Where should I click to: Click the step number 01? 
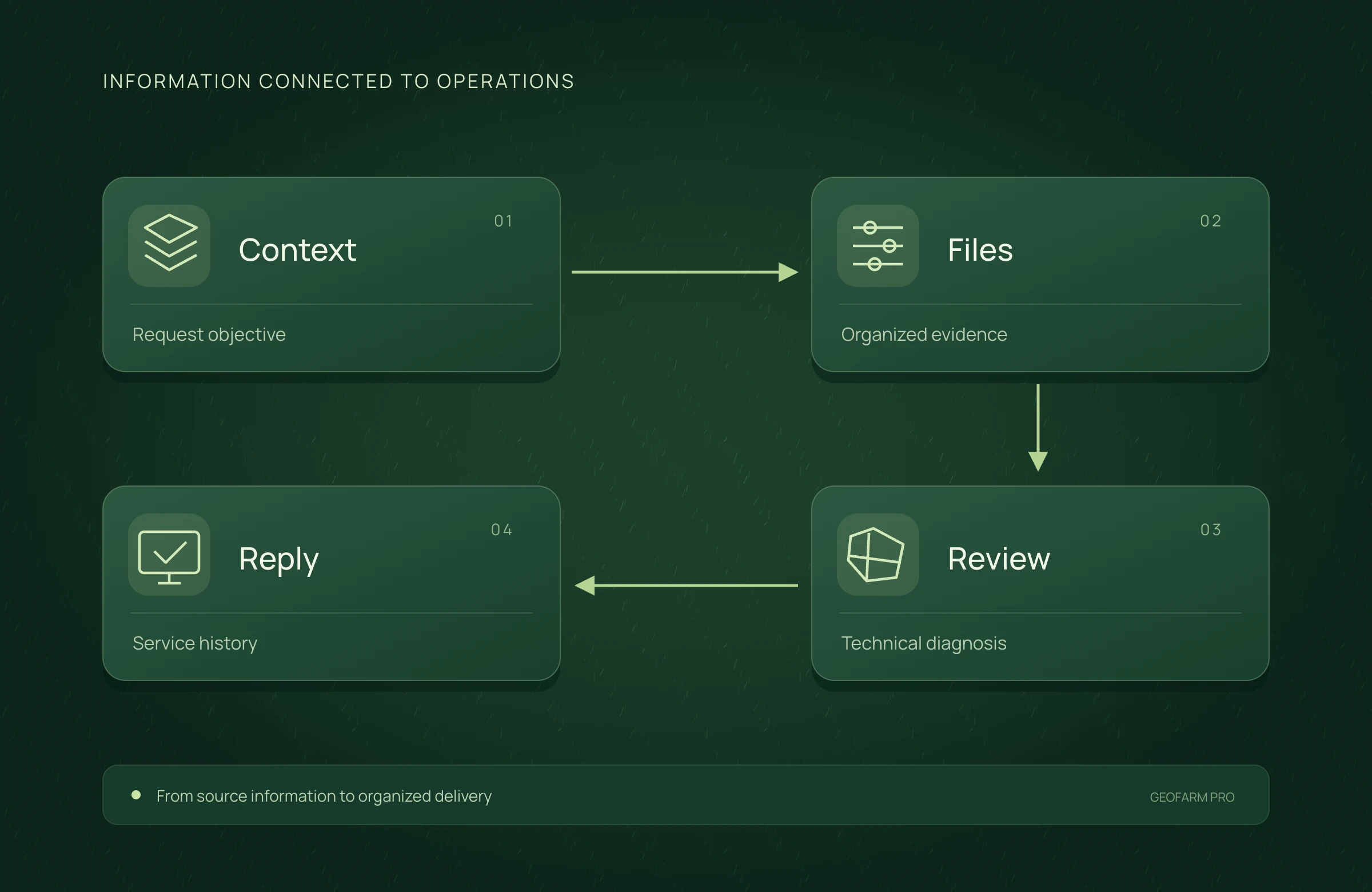(x=503, y=221)
